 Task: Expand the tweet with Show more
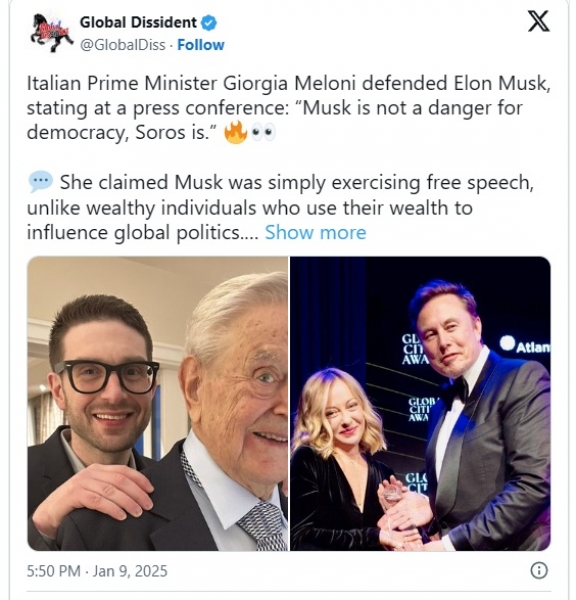[315, 233]
